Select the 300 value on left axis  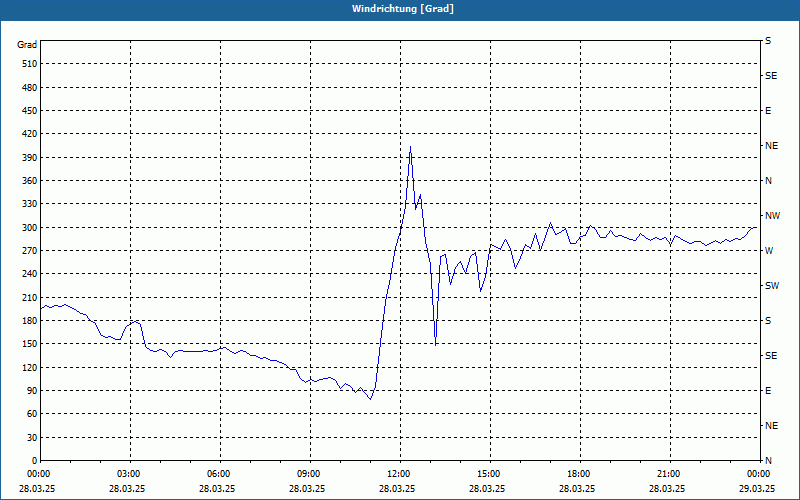click(30, 228)
